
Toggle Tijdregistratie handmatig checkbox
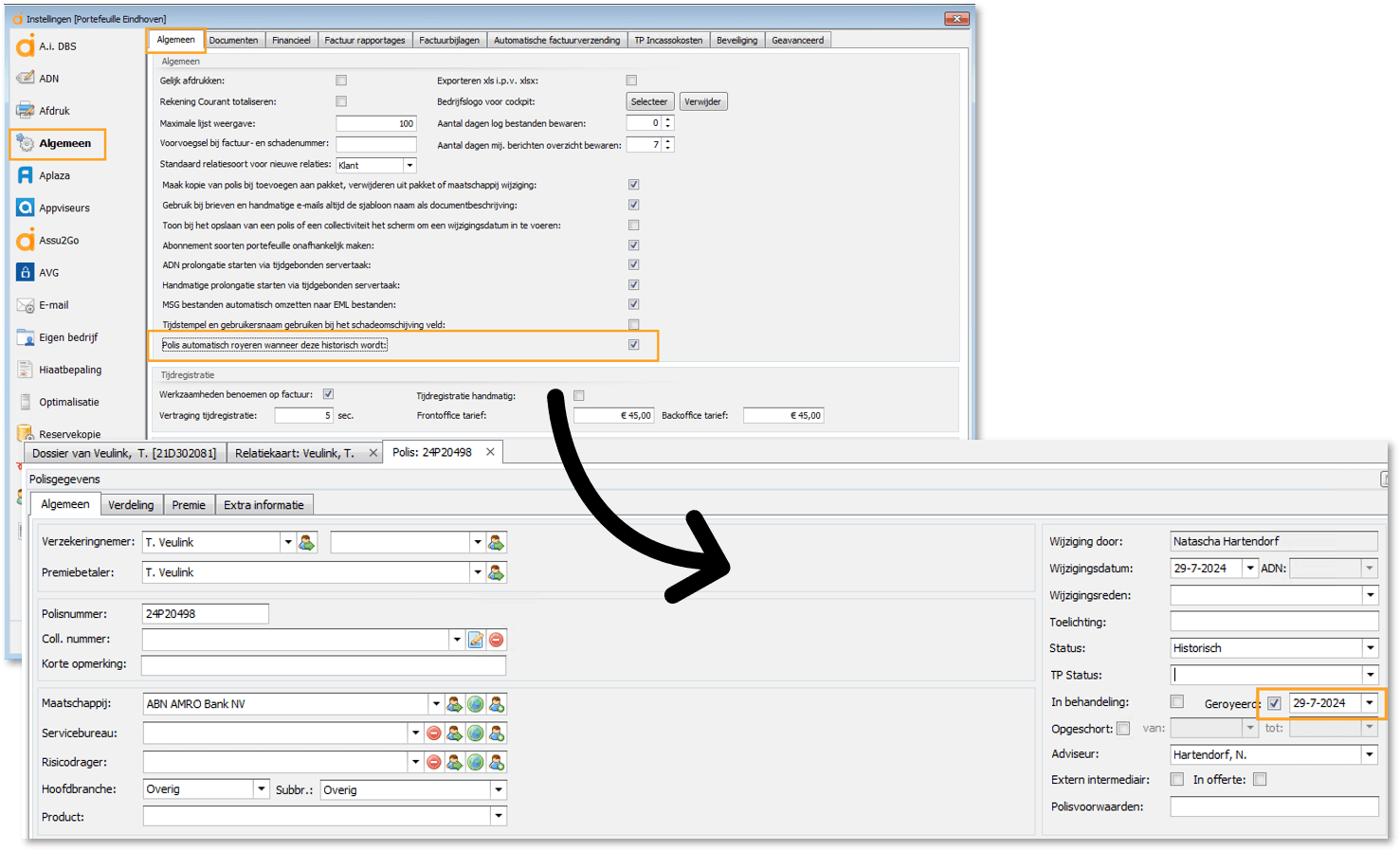[579, 395]
